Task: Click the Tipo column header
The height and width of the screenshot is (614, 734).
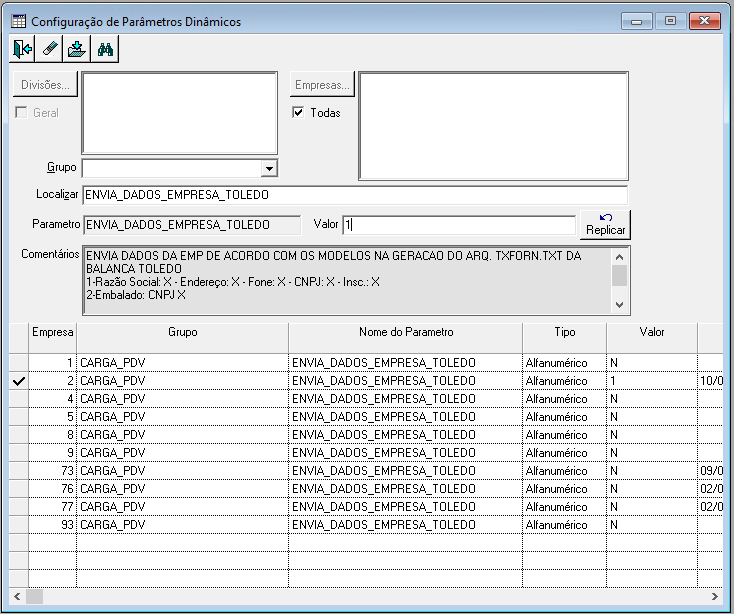Action: click(565, 337)
